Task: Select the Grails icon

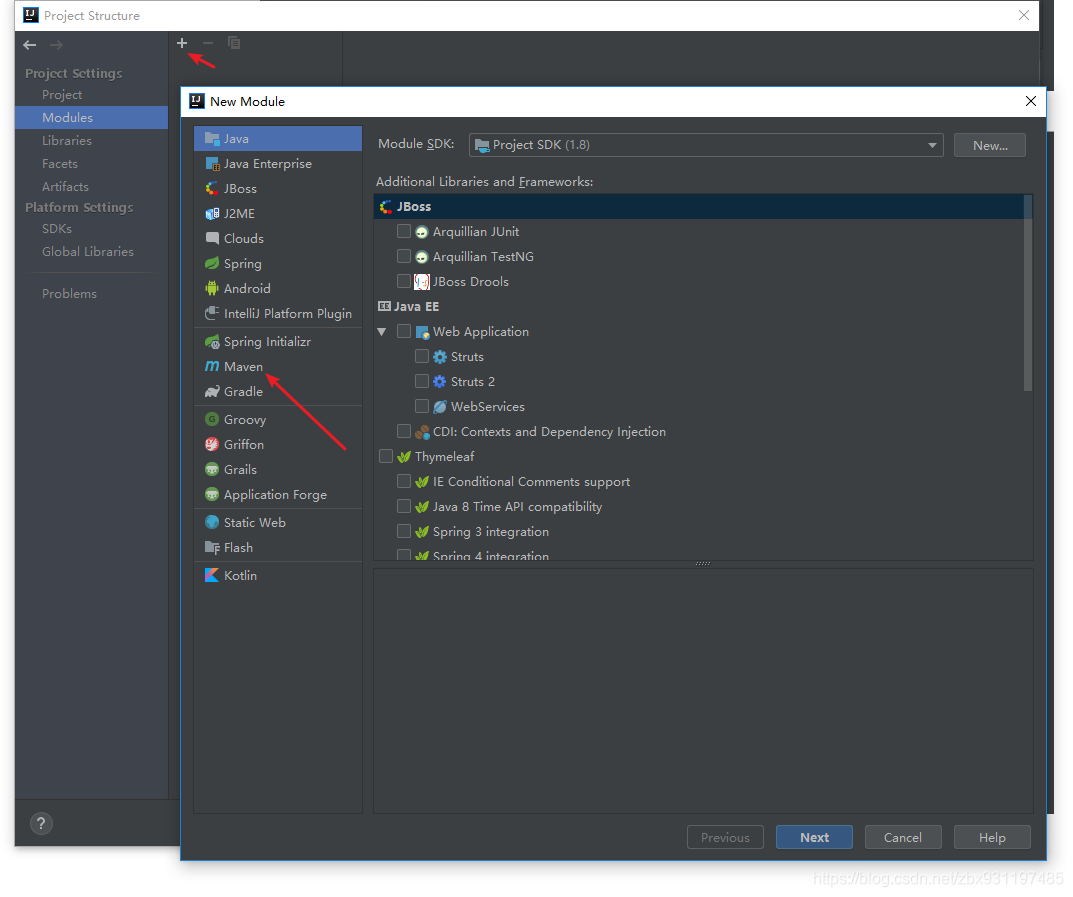Action: tap(212, 469)
